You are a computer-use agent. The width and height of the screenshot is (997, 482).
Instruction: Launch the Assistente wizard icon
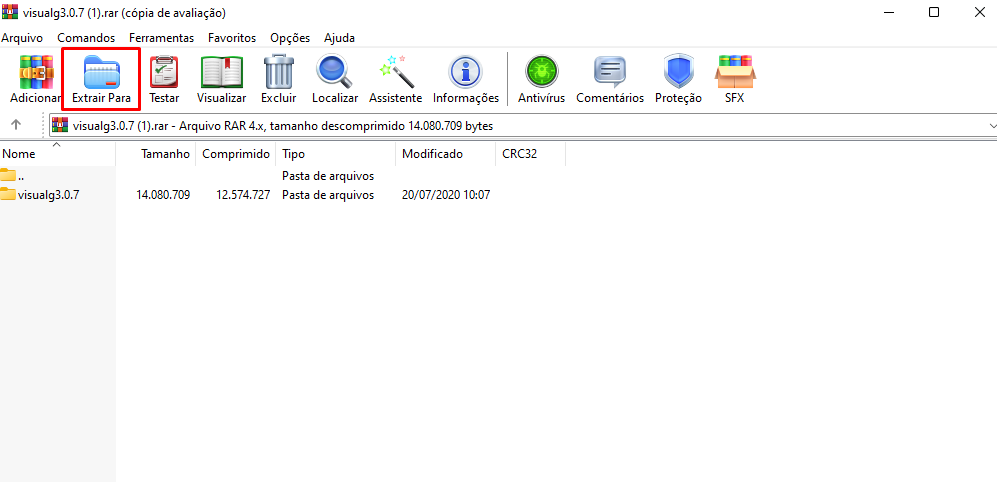tap(395, 71)
